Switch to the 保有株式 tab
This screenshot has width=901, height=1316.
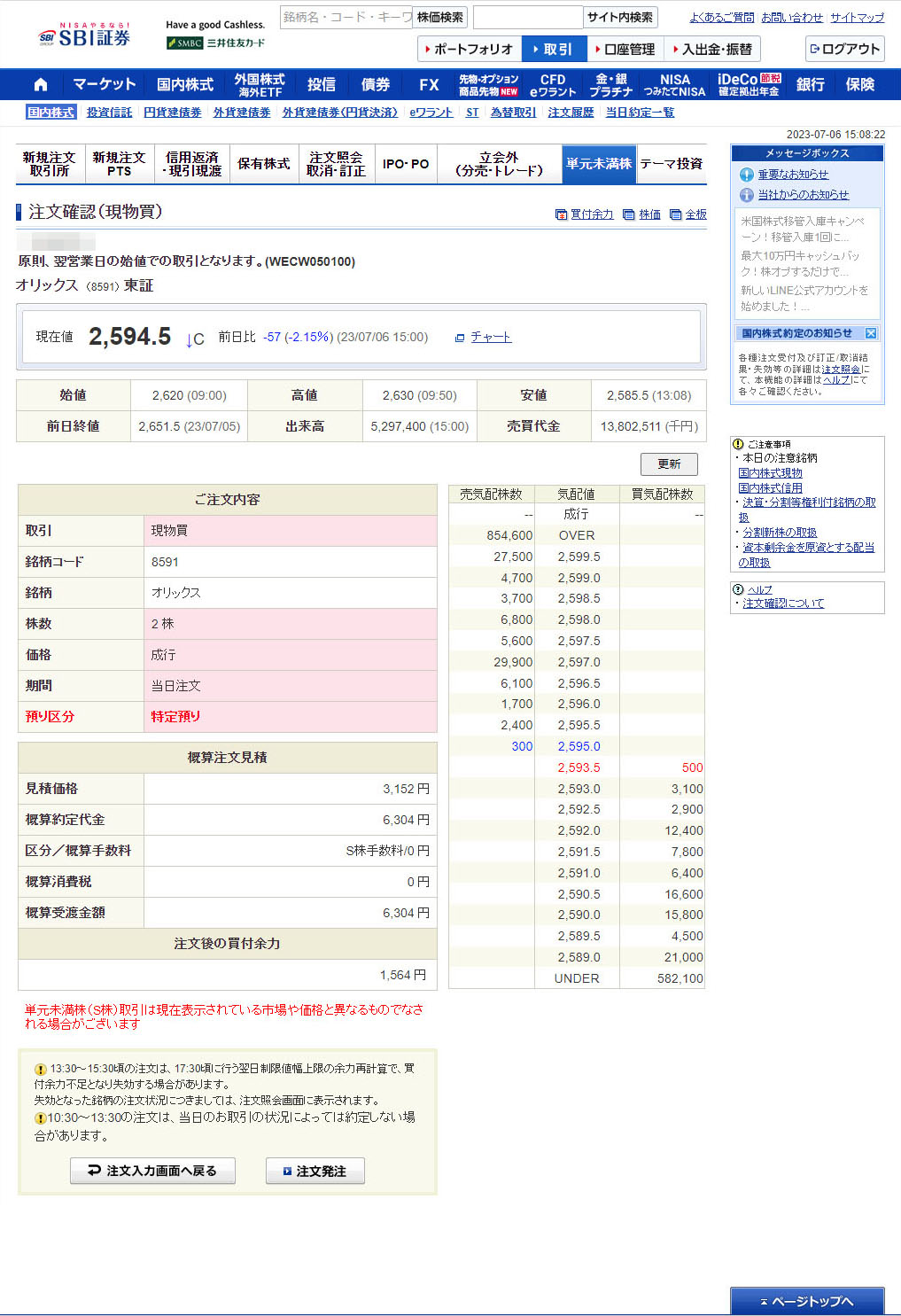point(264,164)
